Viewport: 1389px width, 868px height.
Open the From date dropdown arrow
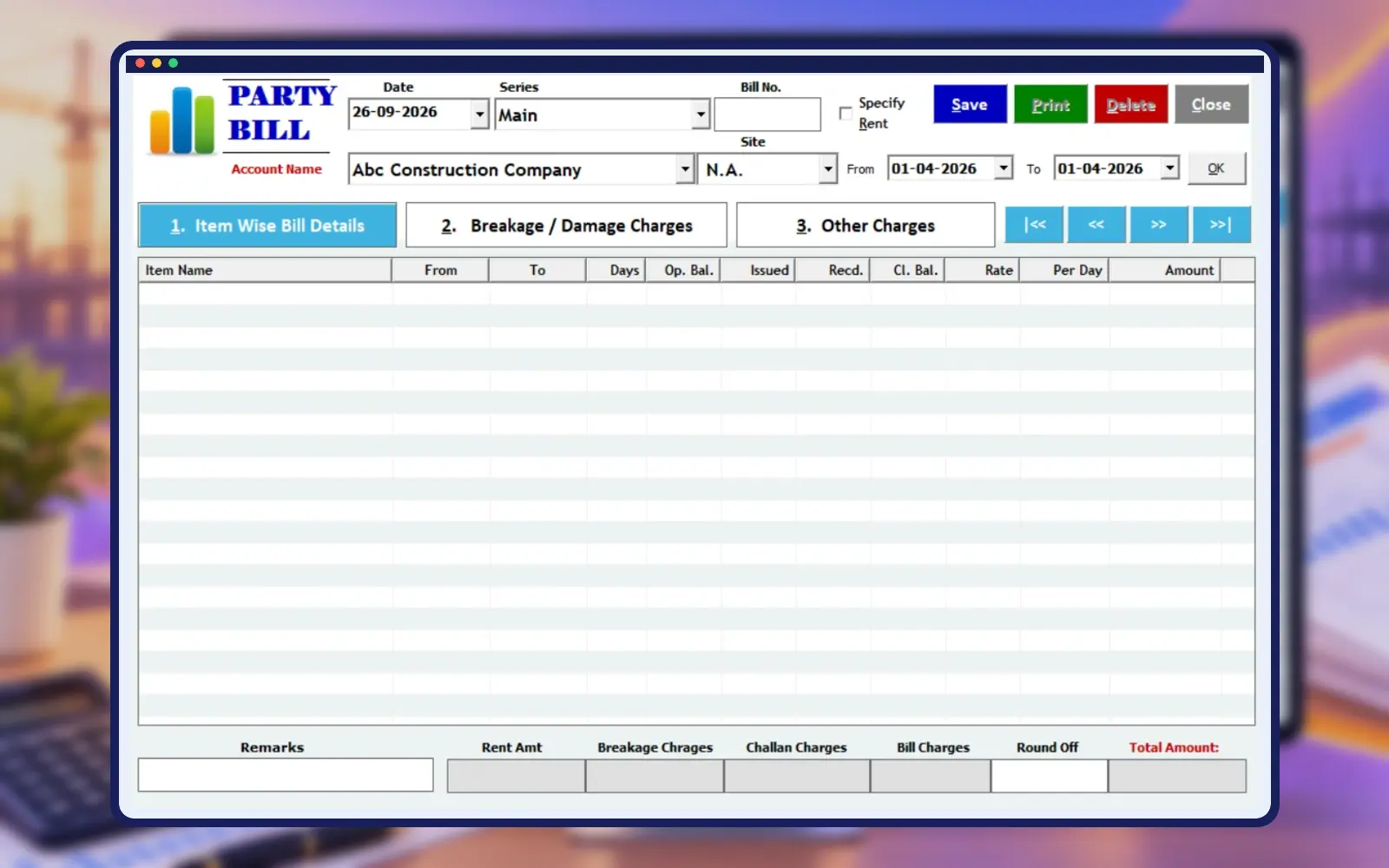1004,168
